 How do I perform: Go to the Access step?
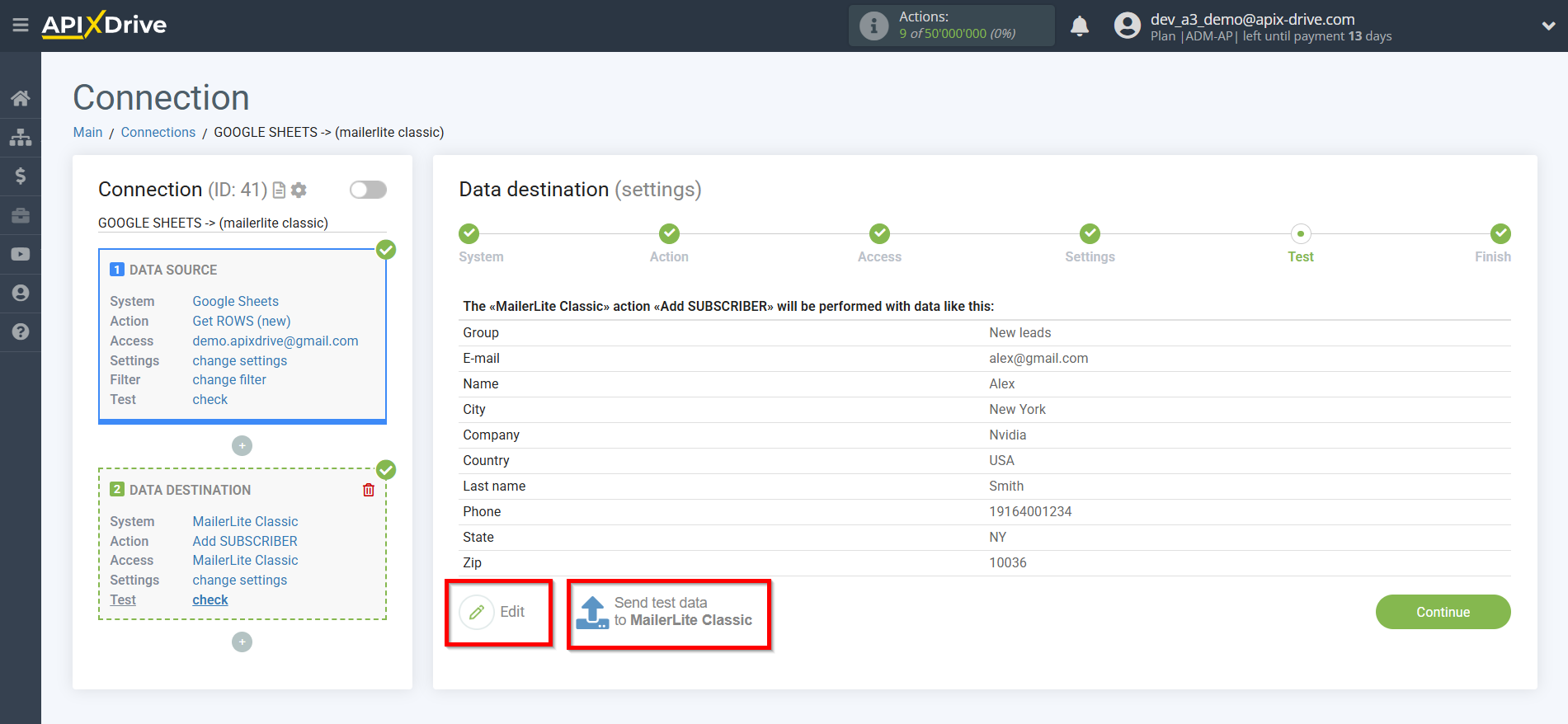[879, 233]
